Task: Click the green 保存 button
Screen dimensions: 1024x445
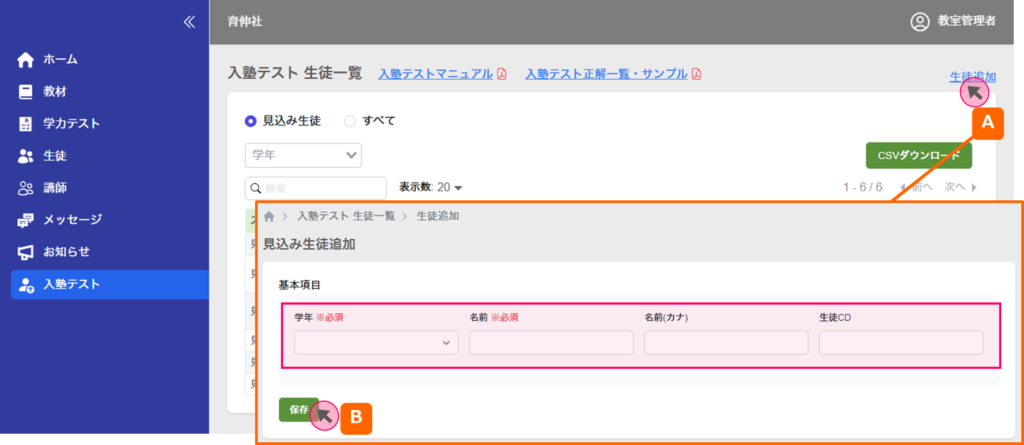Action: click(x=298, y=409)
